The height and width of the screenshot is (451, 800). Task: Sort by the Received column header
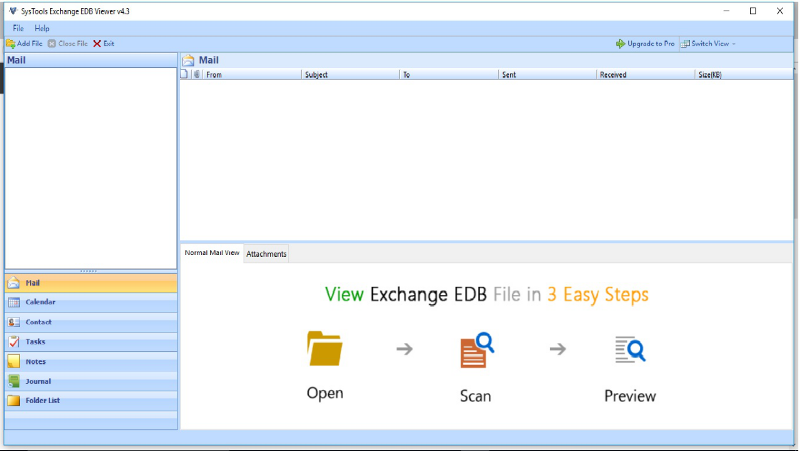pos(646,74)
